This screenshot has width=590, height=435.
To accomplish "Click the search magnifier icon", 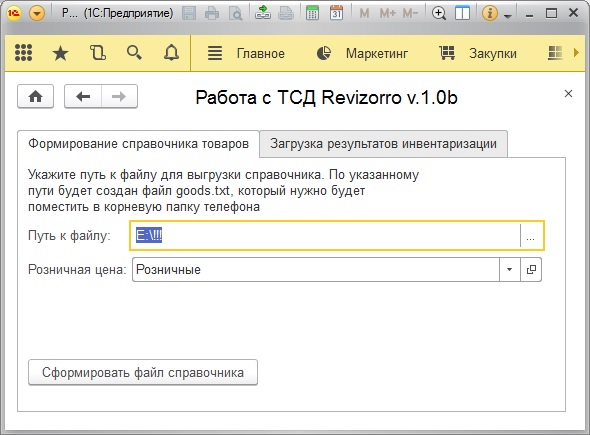I will 134,53.
